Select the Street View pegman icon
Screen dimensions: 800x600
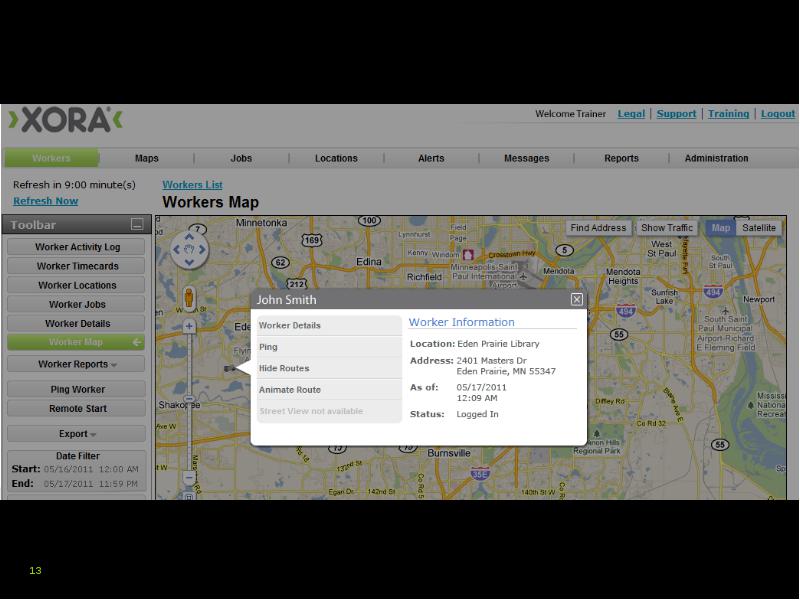pyautogui.click(x=189, y=297)
